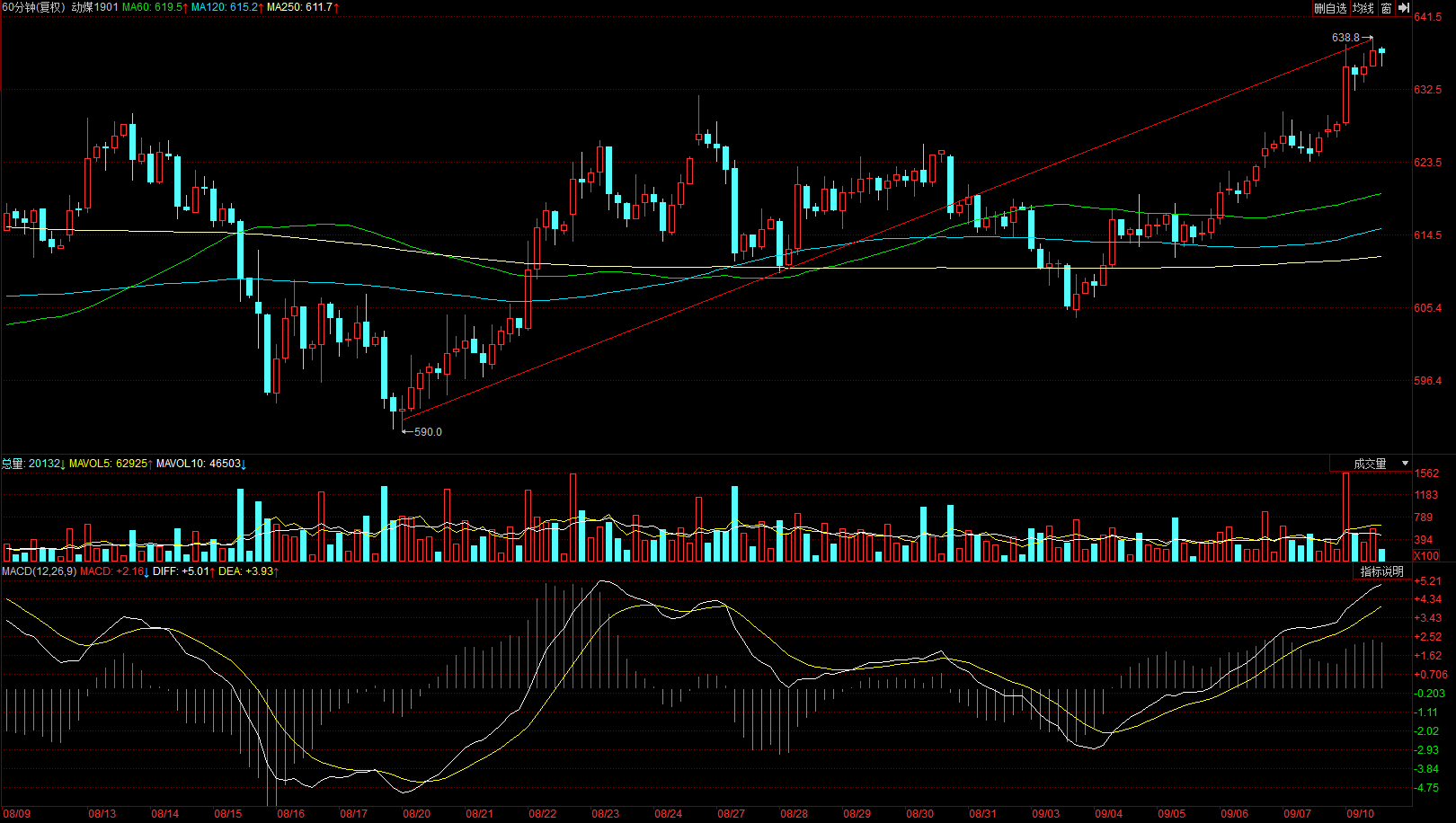
Task: Click the 614.5 price axis label
Action: (x=1427, y=235)
